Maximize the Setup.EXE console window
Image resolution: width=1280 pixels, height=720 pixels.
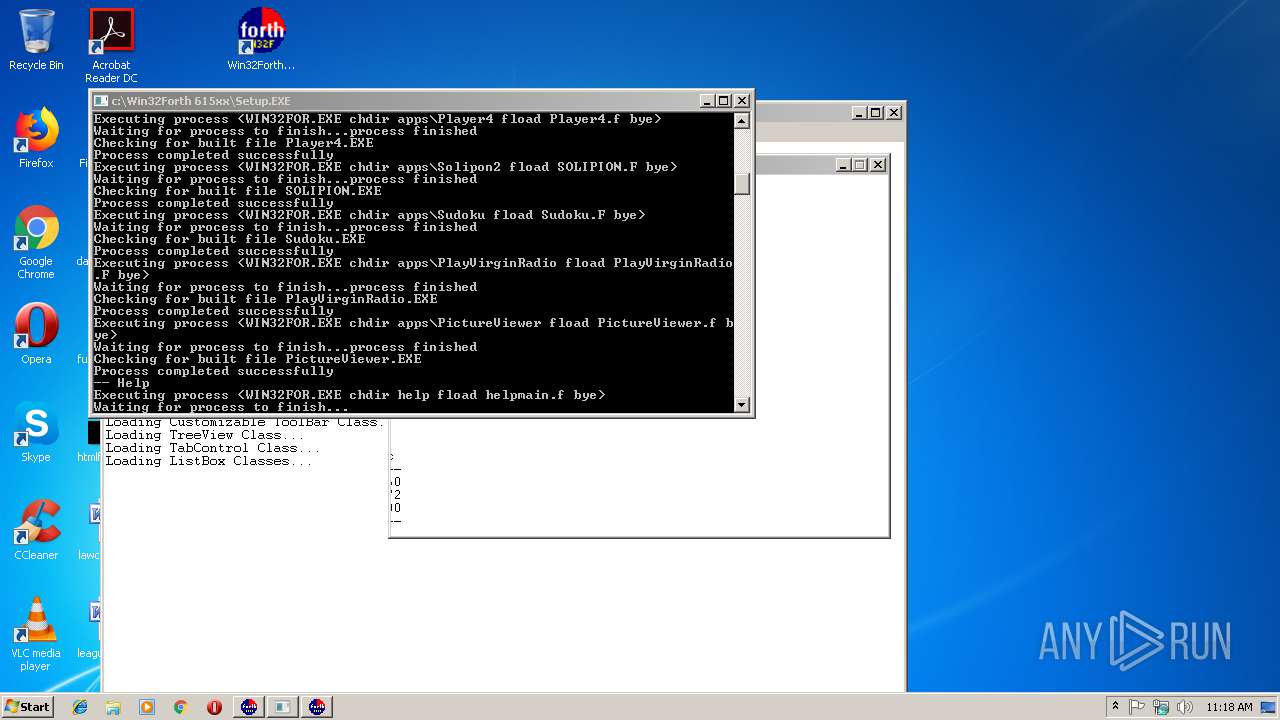click(724, 101)
